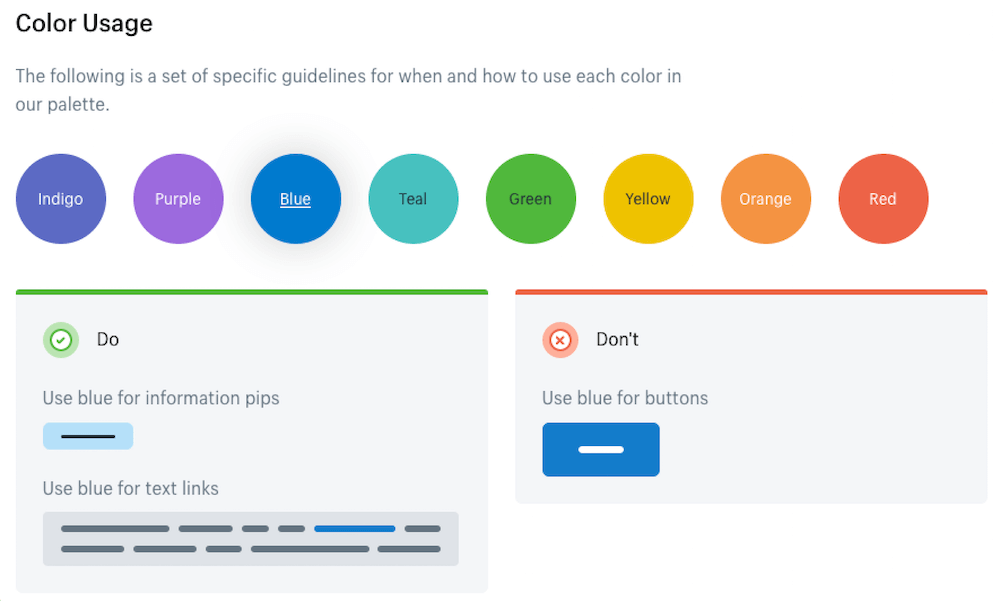Image resolution: width=1000 pixels, height=601 pixels.
Task: Pick the Red color circle
Action: point(883,199)
